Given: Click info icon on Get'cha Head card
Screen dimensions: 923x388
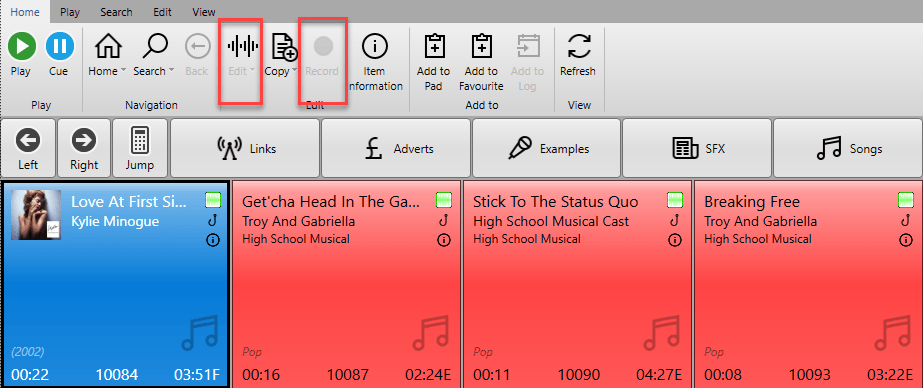Looking at the screenshot, I should click(x=444, y=240).
